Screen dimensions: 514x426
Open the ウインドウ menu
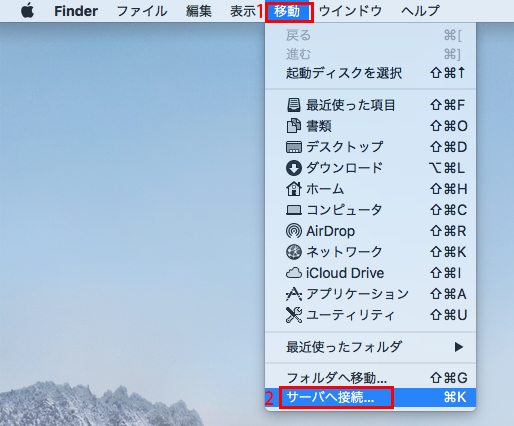click(x=350, y=11)
